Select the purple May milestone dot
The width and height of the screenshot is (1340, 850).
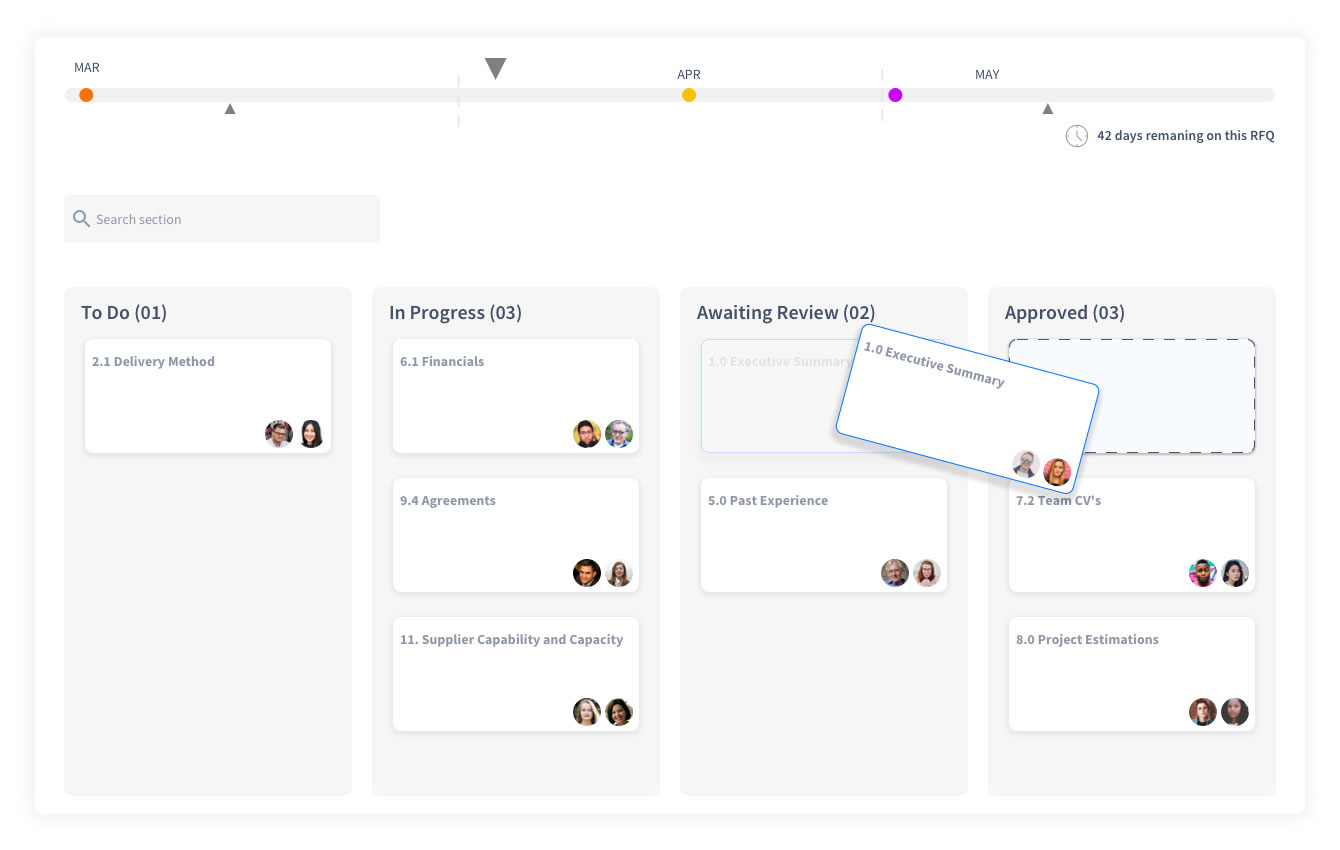[895, 95]
